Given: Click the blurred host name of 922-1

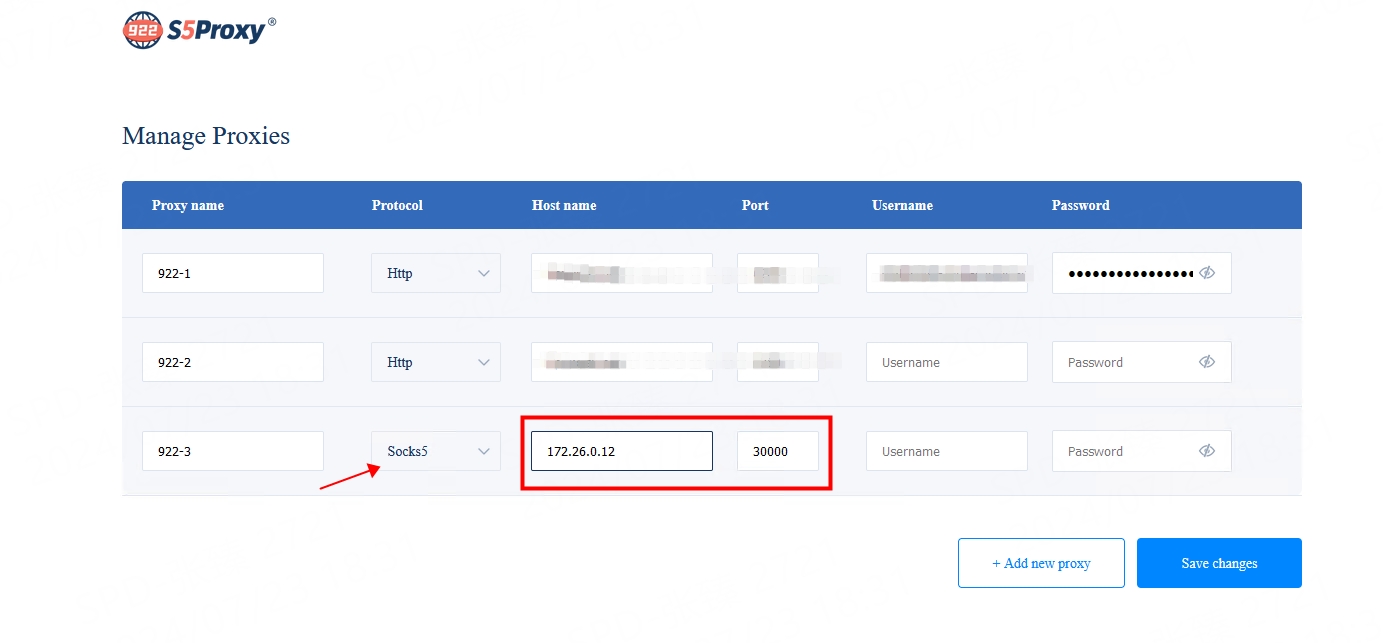Looking at the screenshot, I should click(x=621, y=273).
